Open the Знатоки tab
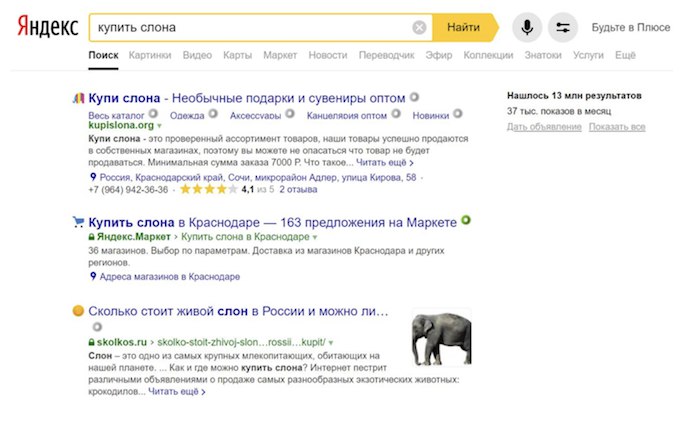 [x=543, y=55]
